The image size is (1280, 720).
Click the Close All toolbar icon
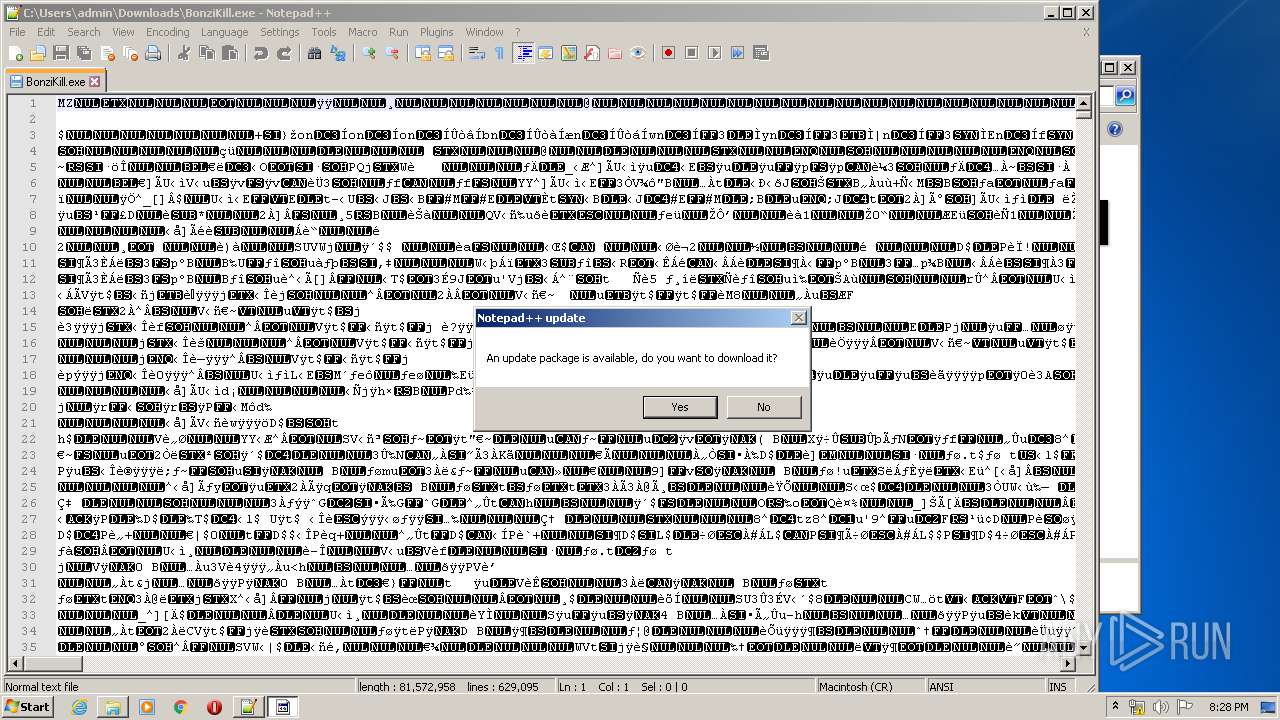click(x=130, y=53)
